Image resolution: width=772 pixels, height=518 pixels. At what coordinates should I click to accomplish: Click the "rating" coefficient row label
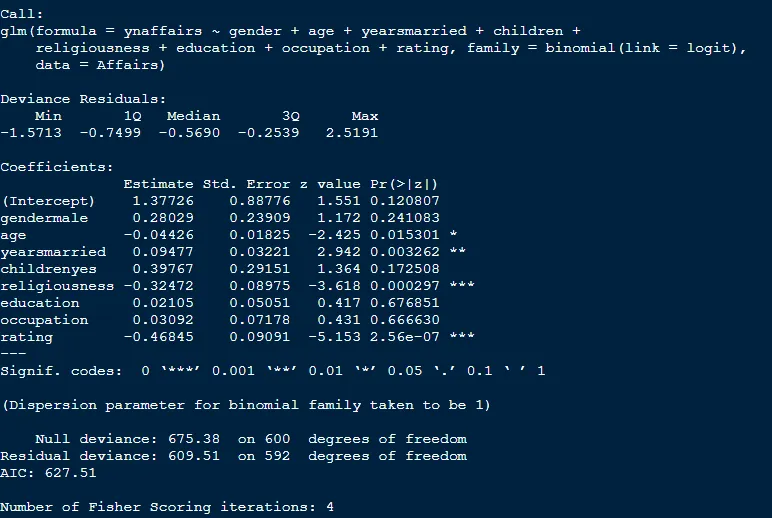(27, 337)
